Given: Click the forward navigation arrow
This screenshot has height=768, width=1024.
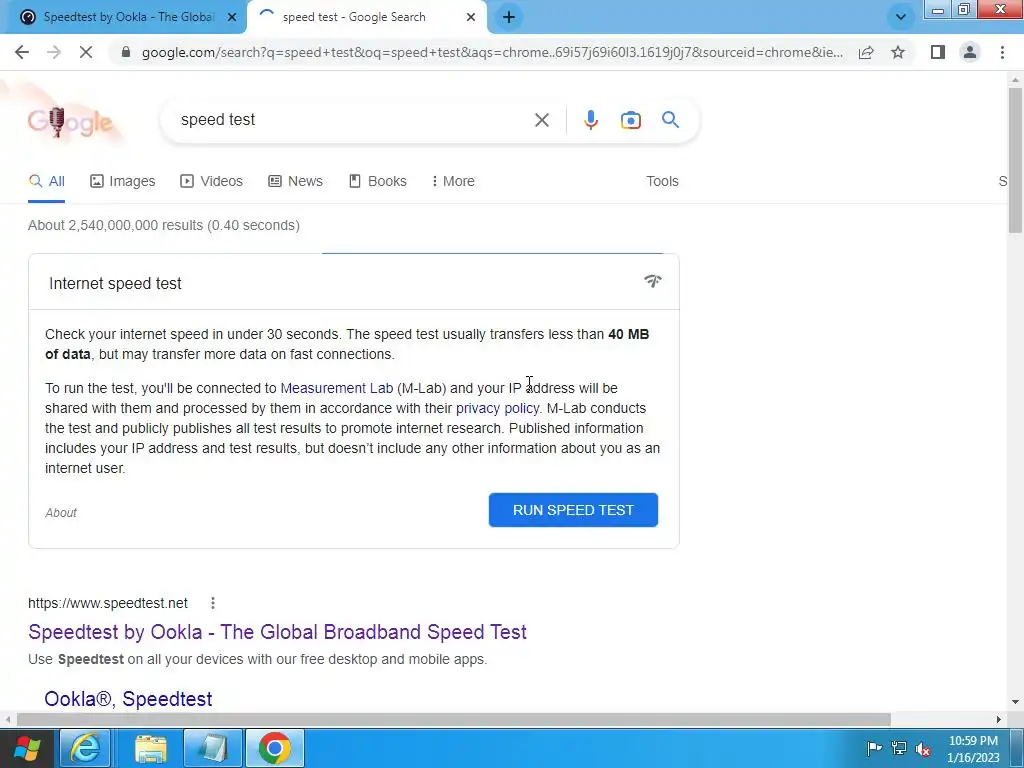Looking at the screenshot, I should 54,52.
